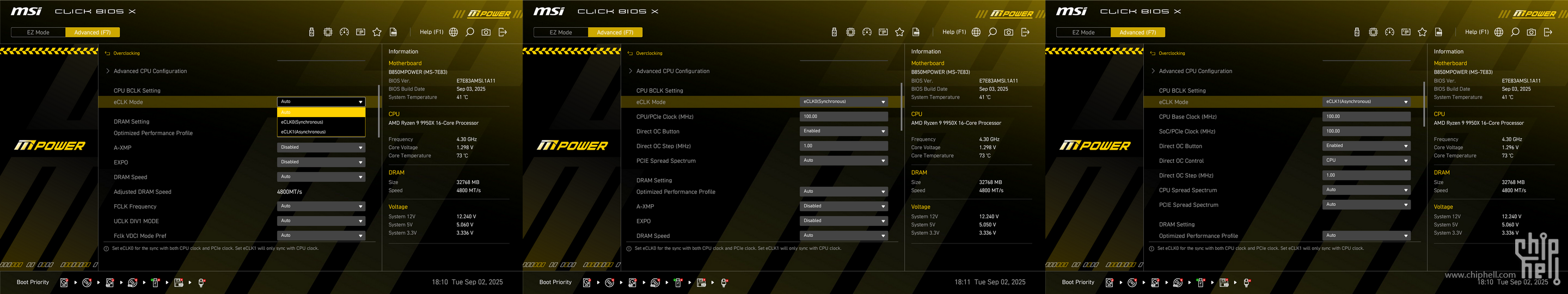Viewport: 1568px width, 294px height.
Task: Open Direct OC Button dropdown in middle BIOS screen
Action: (x=844, y=131)
